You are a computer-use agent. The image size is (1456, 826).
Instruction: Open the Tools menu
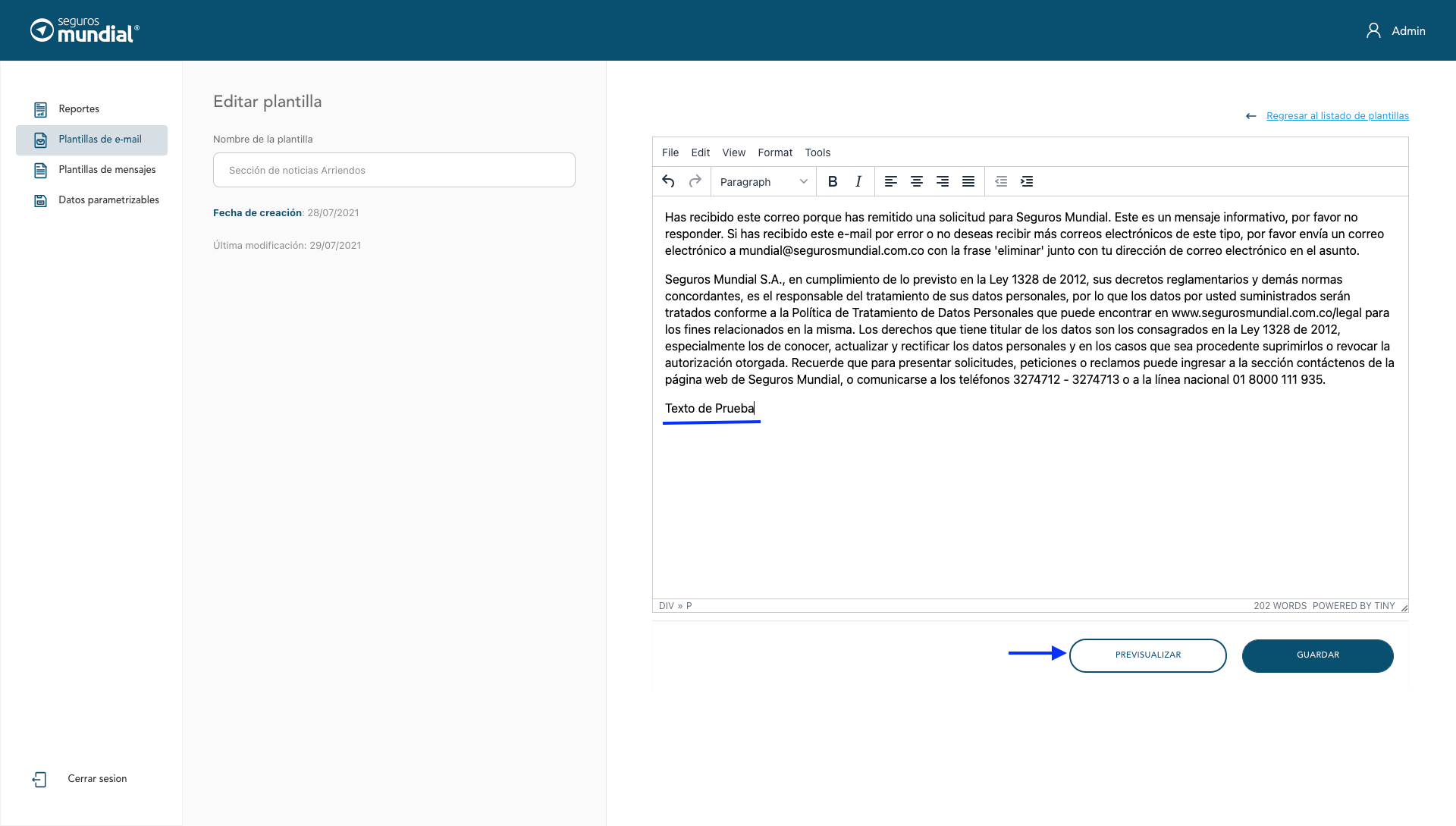pyautogui.click(x=817, y=152)
